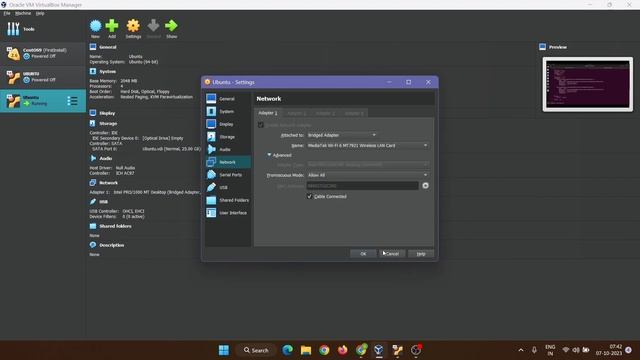This screenshot has width=640, height=360.
Task: Open the Help menu
Action: point(40,13)
